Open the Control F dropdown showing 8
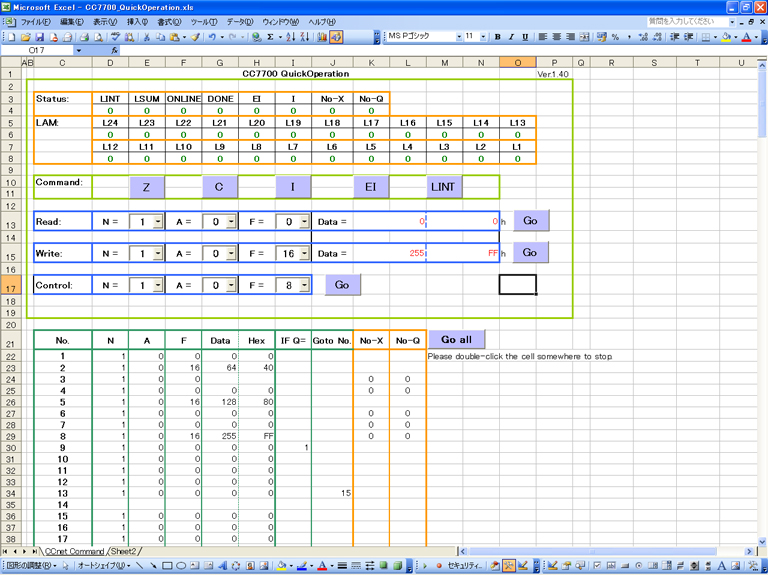This screenshot has width=768, height=575. 304,285
